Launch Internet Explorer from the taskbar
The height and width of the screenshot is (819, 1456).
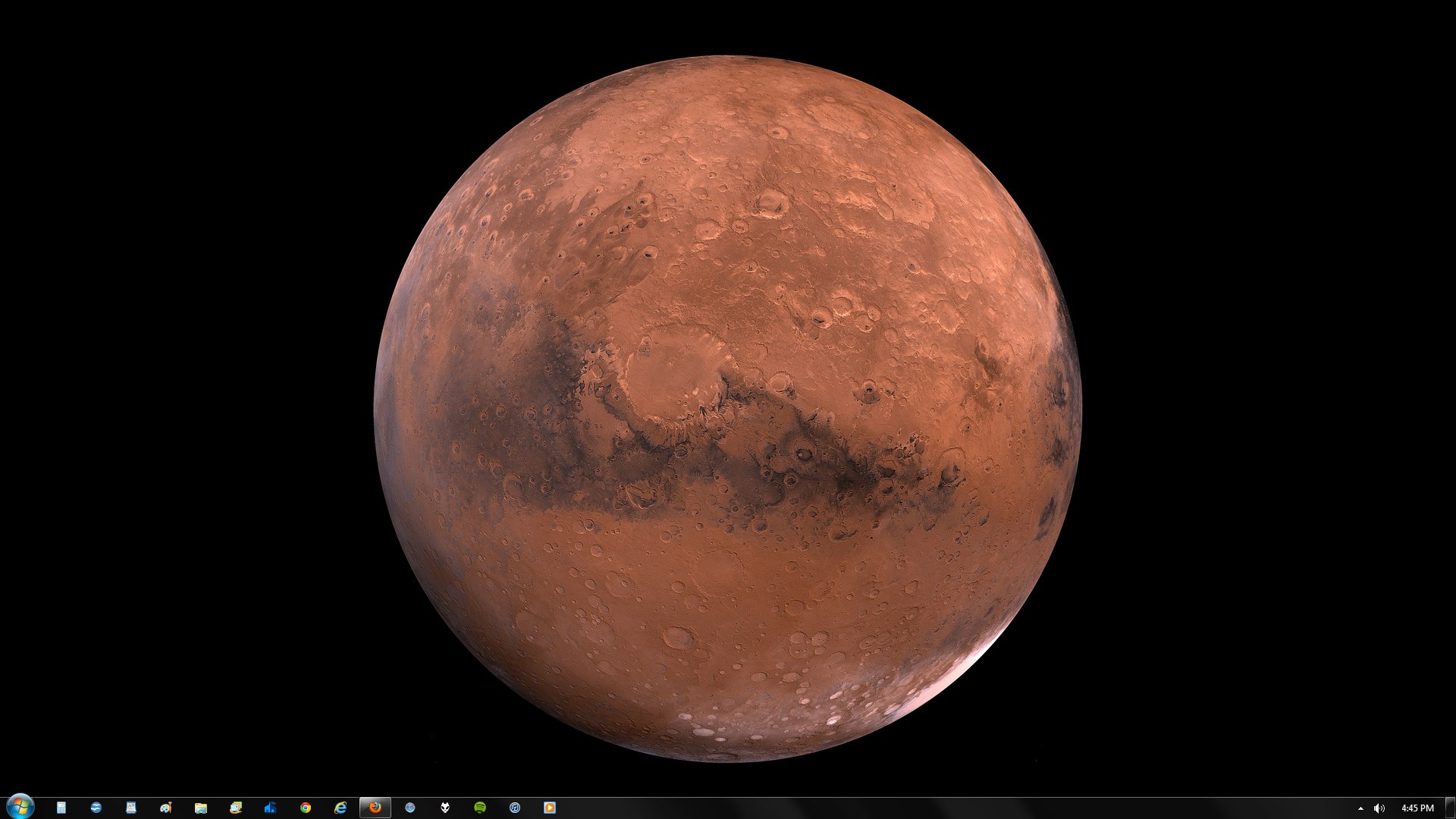(340, 808)
